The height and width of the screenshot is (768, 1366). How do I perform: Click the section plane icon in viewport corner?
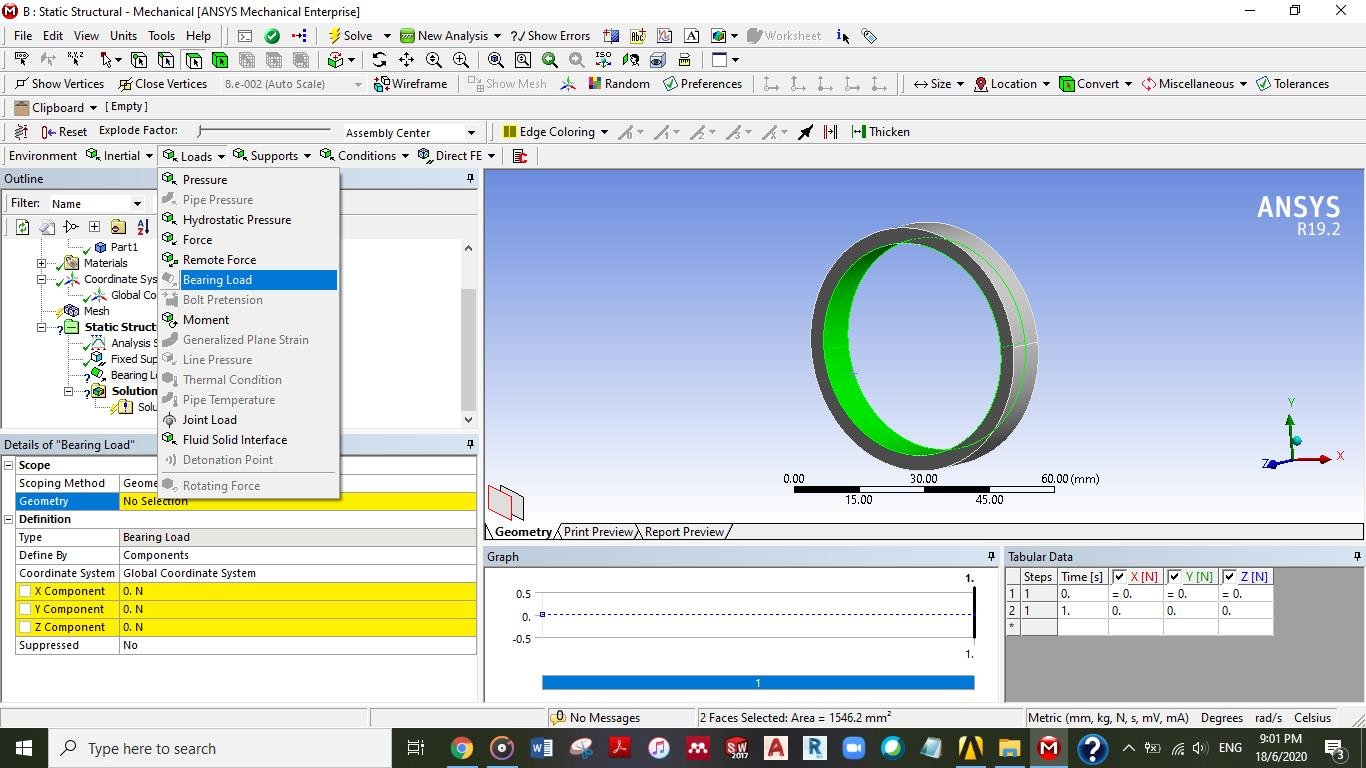coord(505,502)
